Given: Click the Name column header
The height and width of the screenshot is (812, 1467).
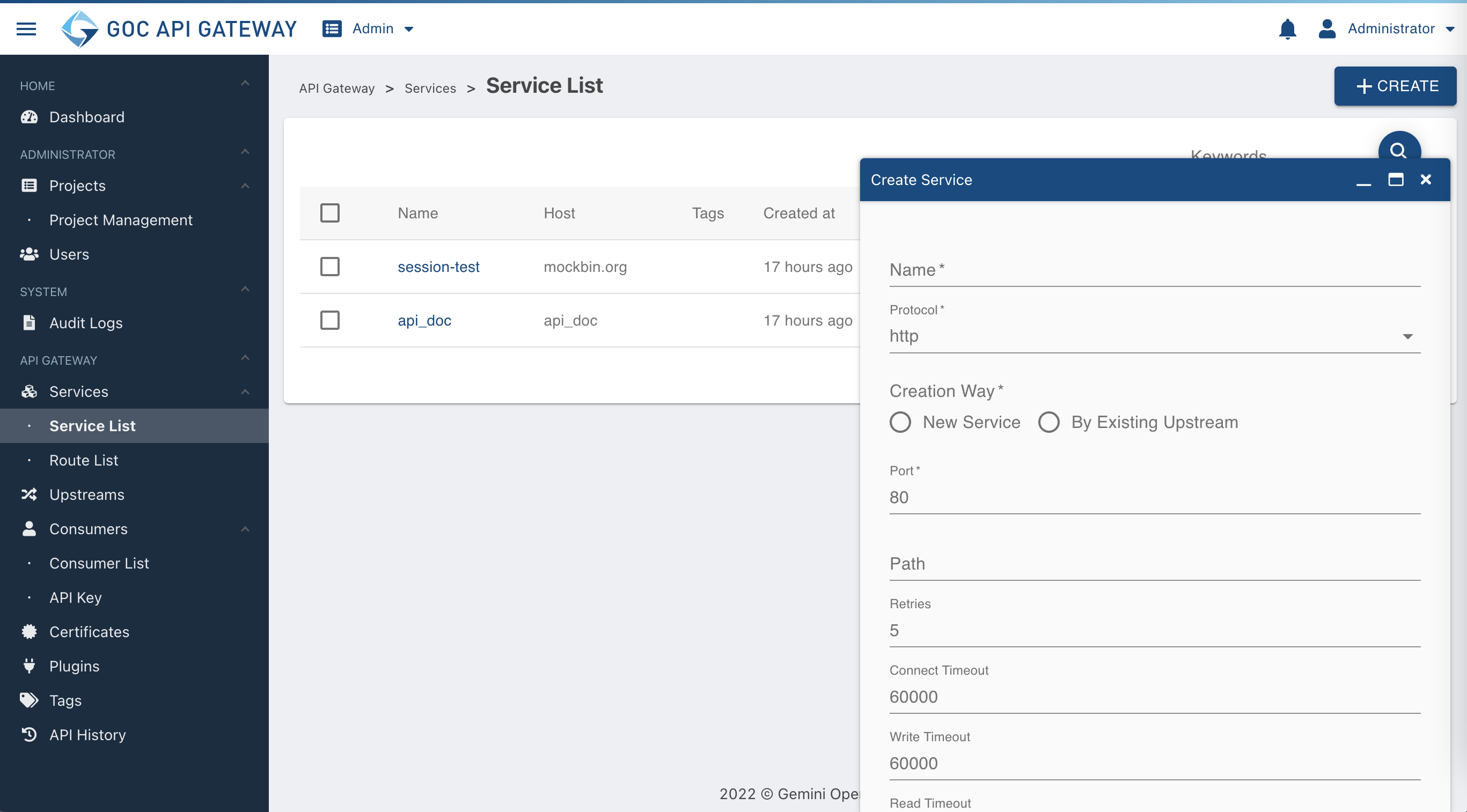Looking at the screenshot, I should point(417,213).
